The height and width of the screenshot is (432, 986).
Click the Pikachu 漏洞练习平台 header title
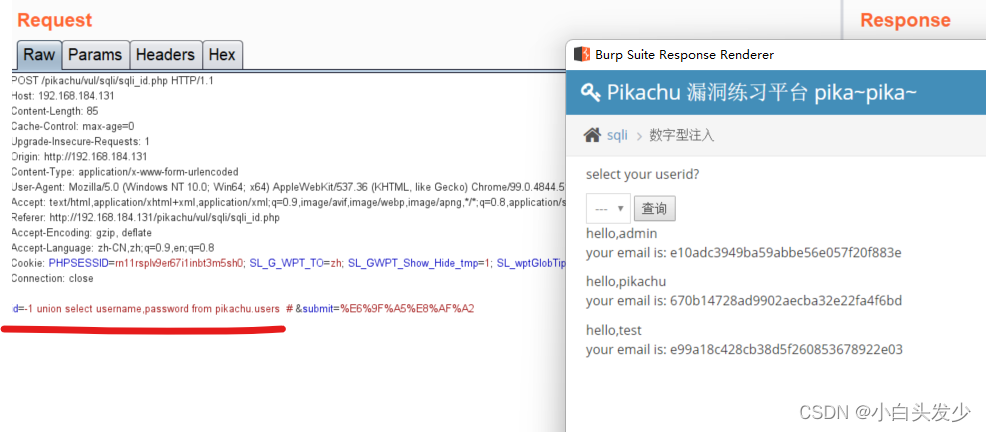pyautogui.click(x=762, y=93)
